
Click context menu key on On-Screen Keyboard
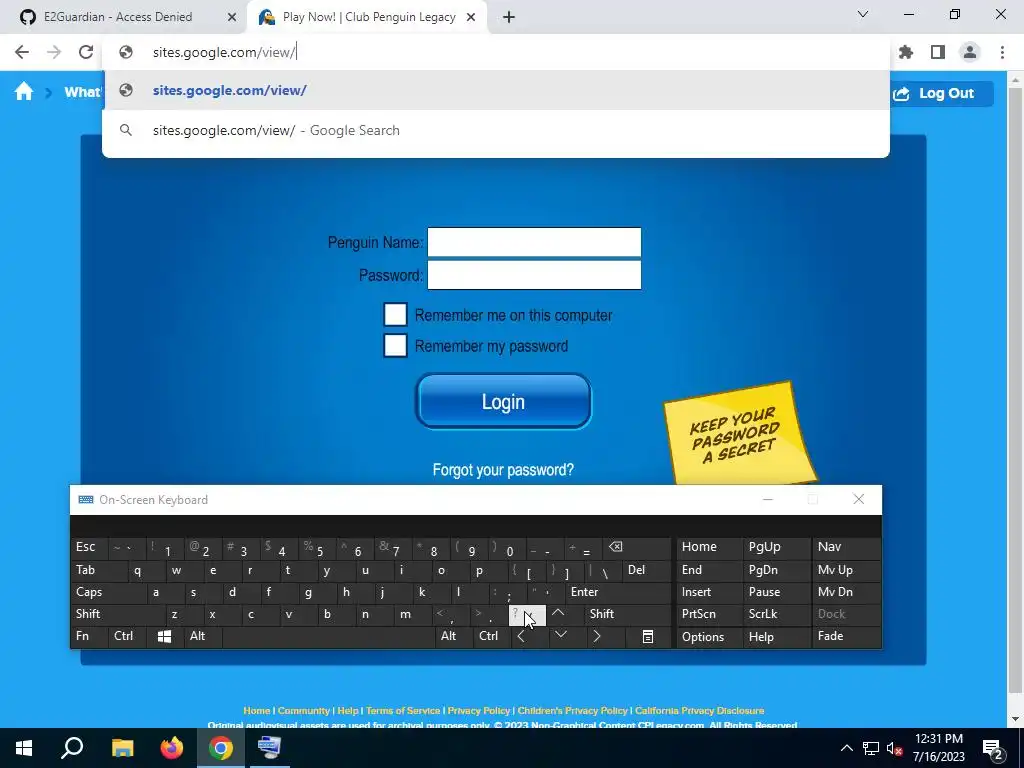pos(647,636)
